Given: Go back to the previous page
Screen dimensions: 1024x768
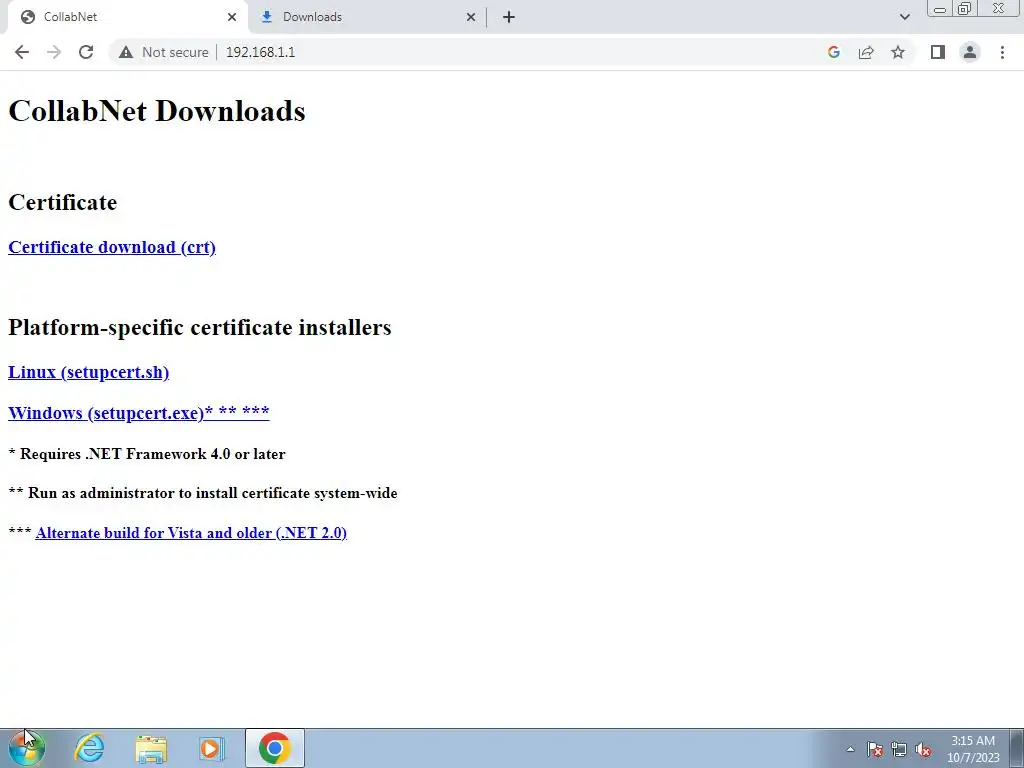Looking at the screenshot, I should point(22,52).
